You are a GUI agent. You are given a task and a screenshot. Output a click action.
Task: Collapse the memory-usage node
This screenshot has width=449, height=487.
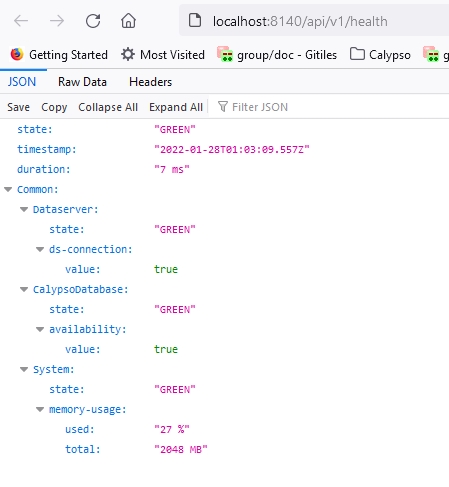[40, 410]
